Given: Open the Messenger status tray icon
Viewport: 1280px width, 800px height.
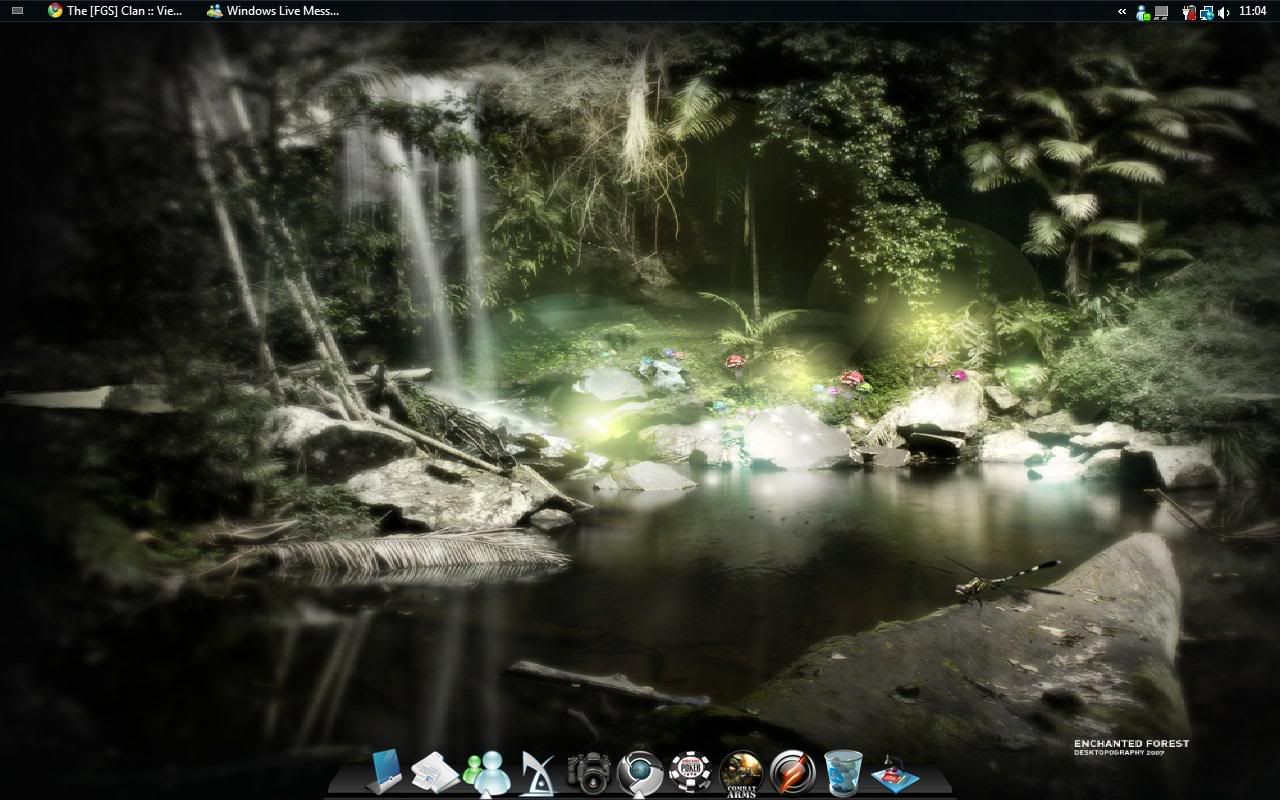Looking at the screenshot, I should pyautogui.click(x=1143, y=12).
